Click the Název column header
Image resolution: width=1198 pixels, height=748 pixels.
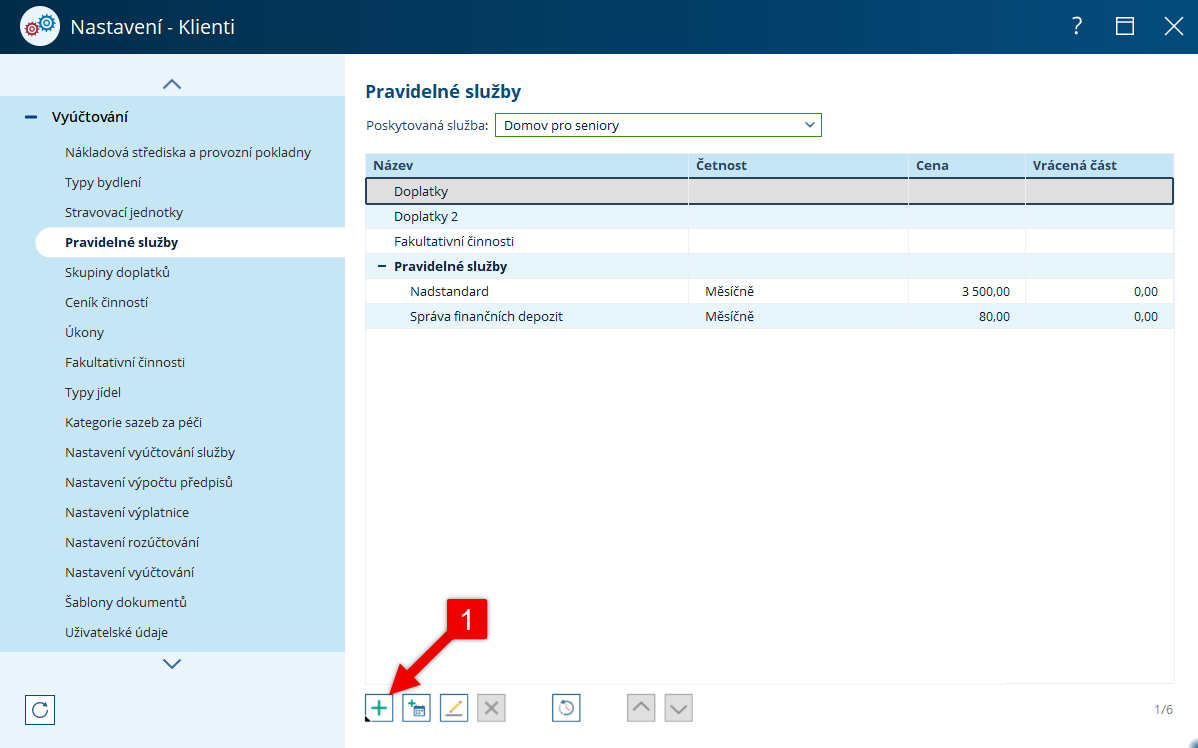pos(527,165)
